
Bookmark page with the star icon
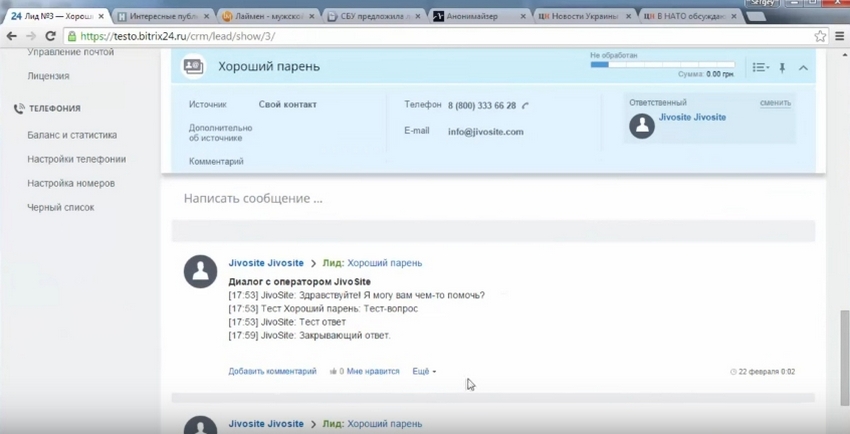click(x=820, y=36)
